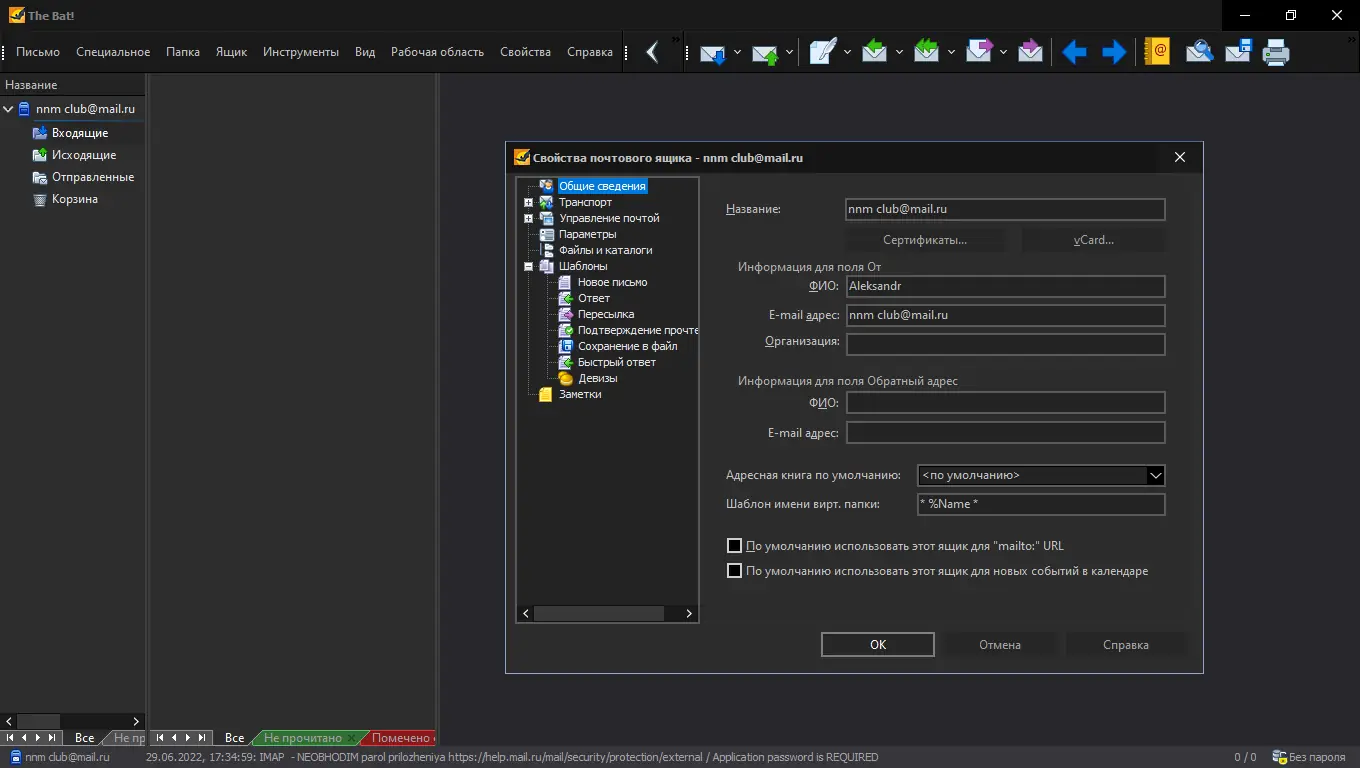
Task: Click the white left chevron in the toolbar
Action: tap(652, 52)
